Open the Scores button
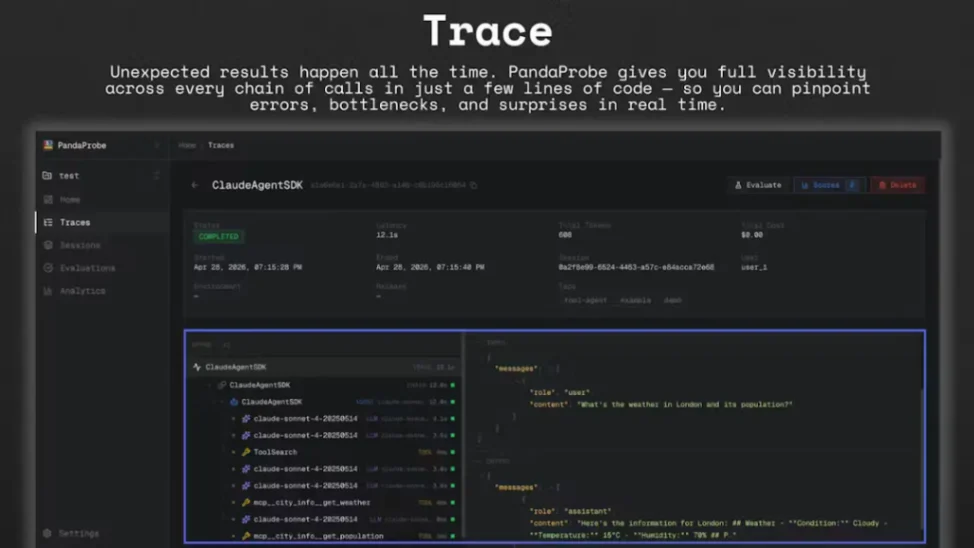The width and height of the screenshot is (974, 548). click(x=829, y=185)
